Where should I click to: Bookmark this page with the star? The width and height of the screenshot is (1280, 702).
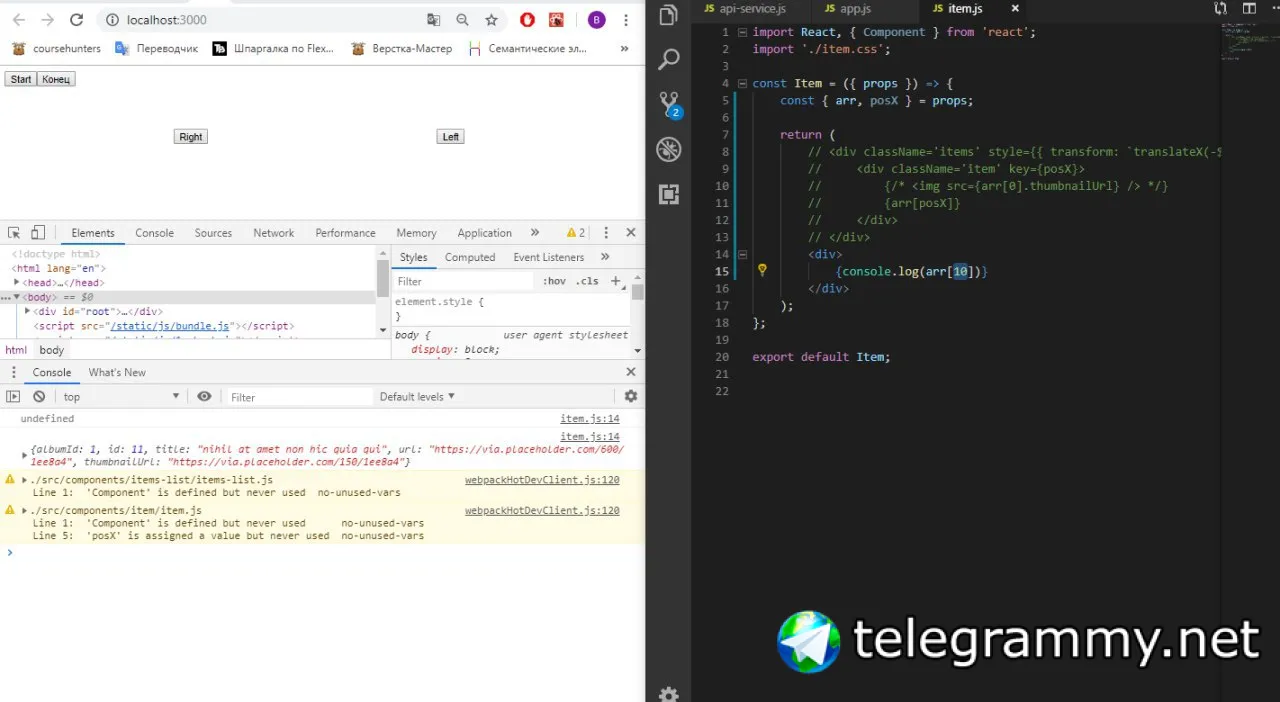click(x=491, y=20)
